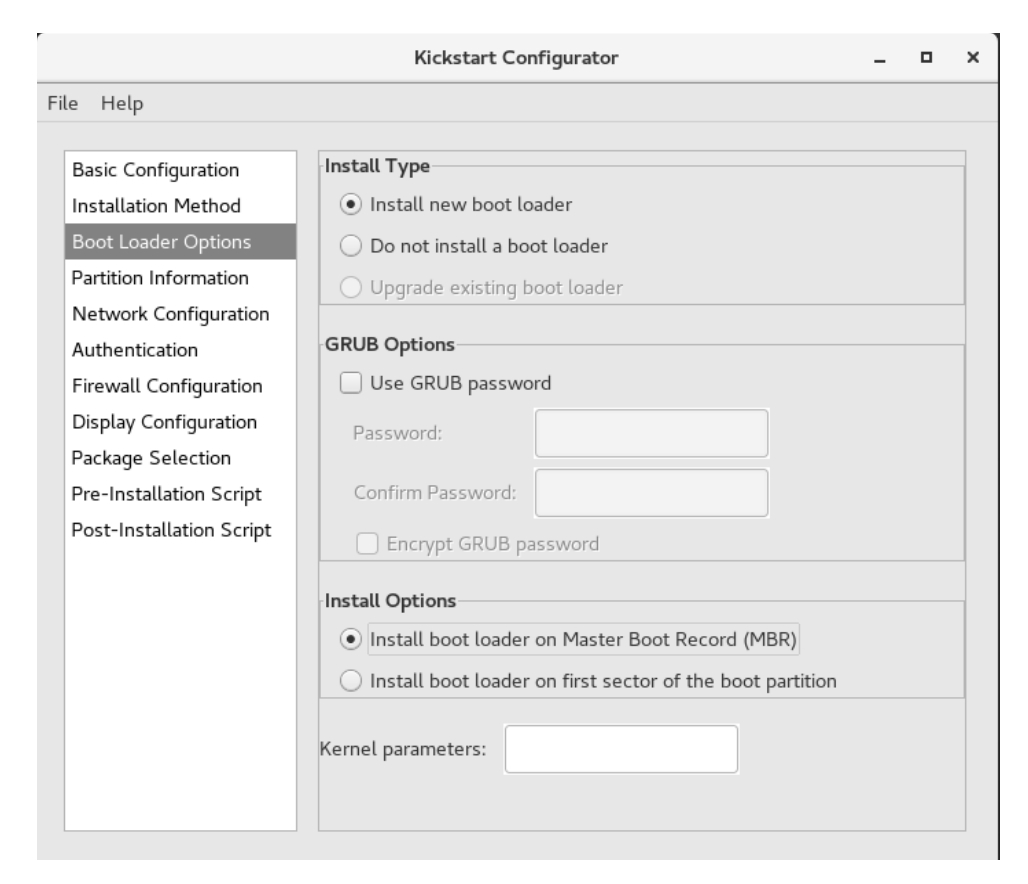
Task: Enable the Use GRUB password checkbox
Action: (350, 382)
